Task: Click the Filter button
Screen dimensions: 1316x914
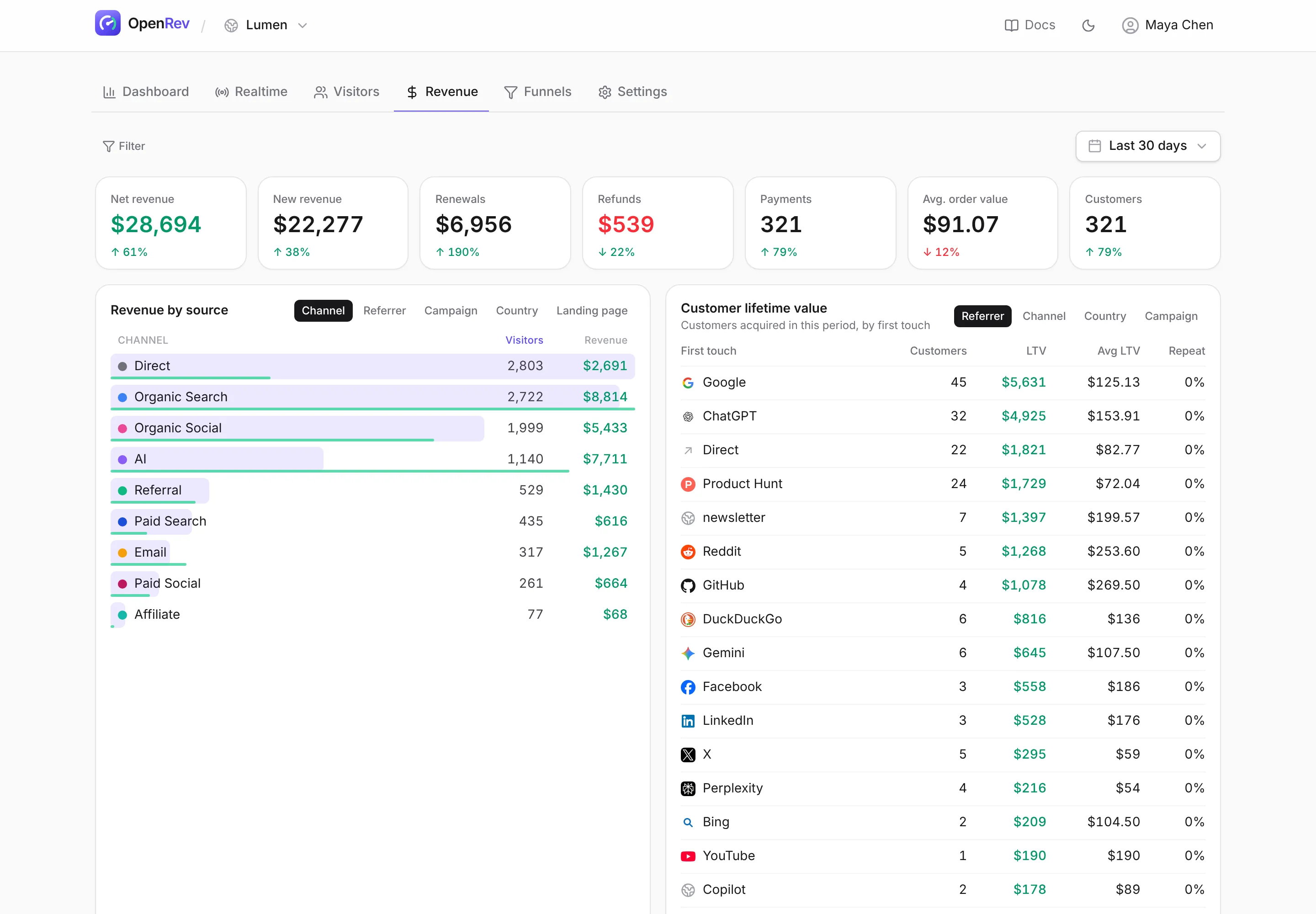Action: (x=124, y=146)
